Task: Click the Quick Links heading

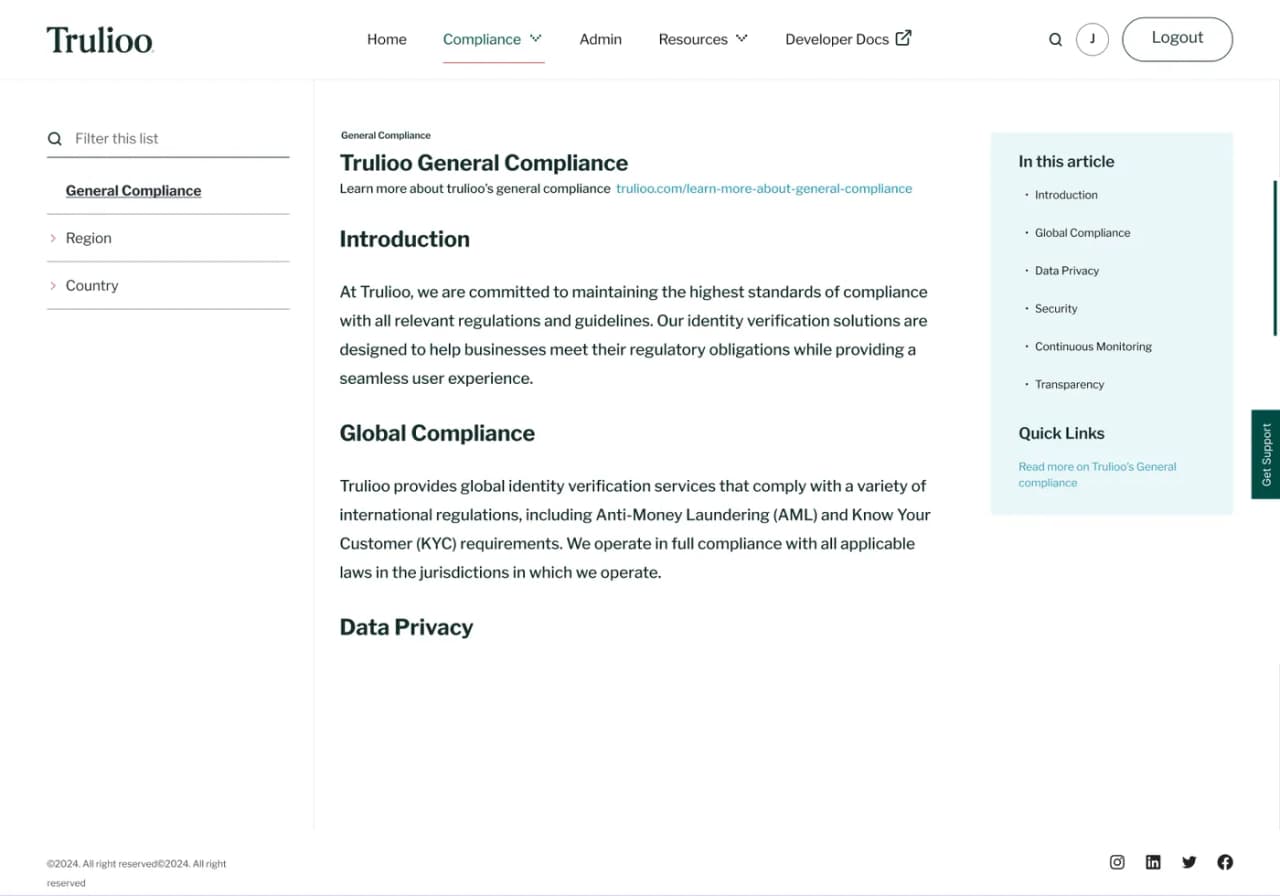Action: coord(1061,433)
